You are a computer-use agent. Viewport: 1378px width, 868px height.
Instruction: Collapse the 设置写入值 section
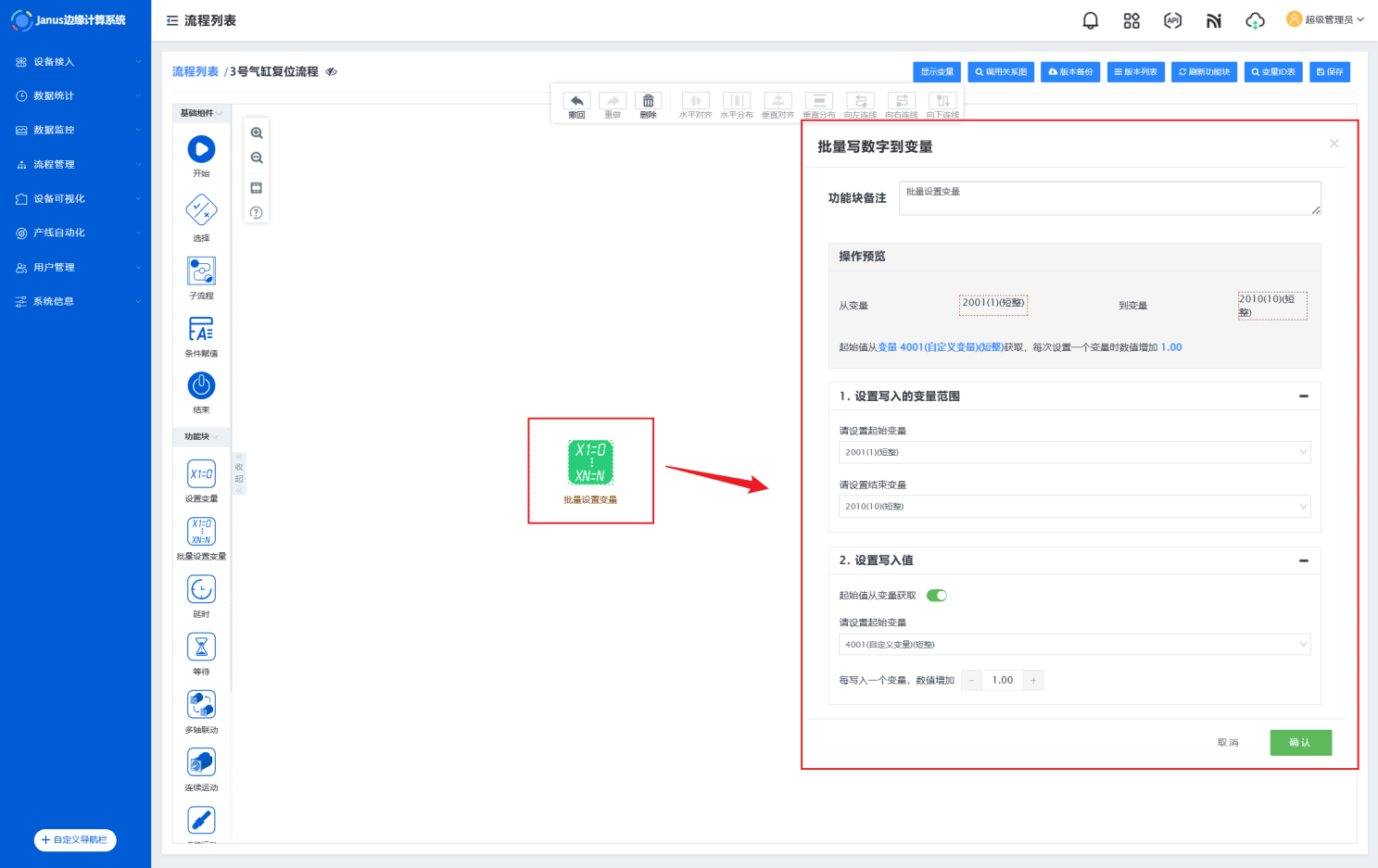coord(1303,560)
